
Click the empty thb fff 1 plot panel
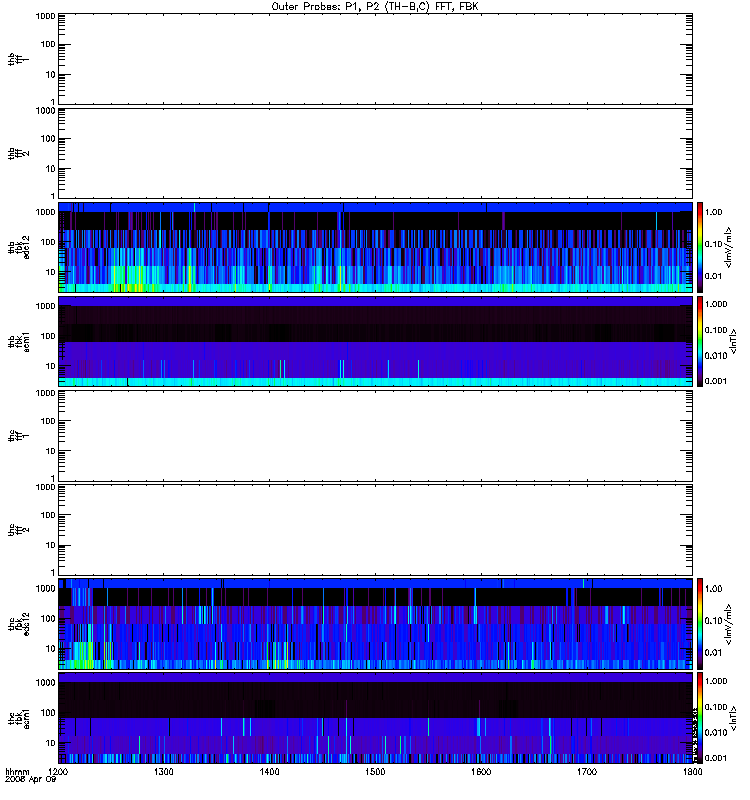(x=375, y=59)
